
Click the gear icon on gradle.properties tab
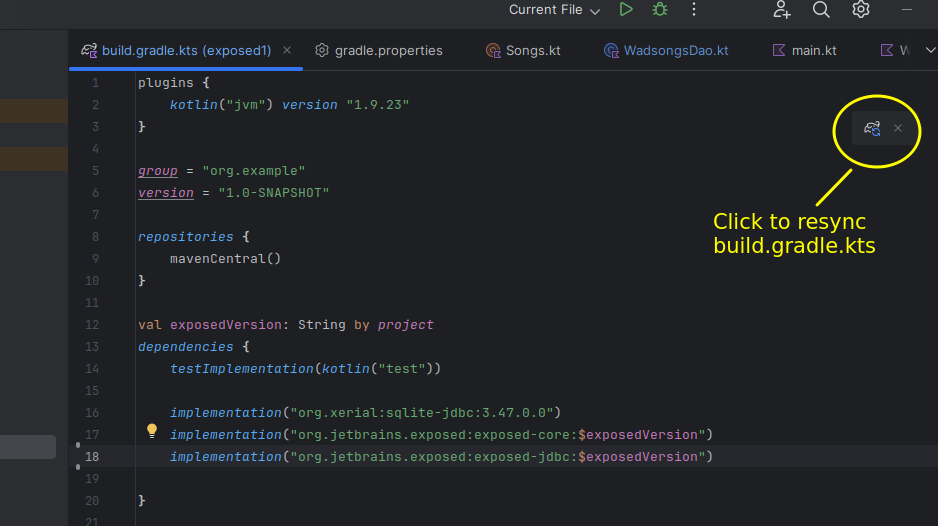(x=322, y=50)
